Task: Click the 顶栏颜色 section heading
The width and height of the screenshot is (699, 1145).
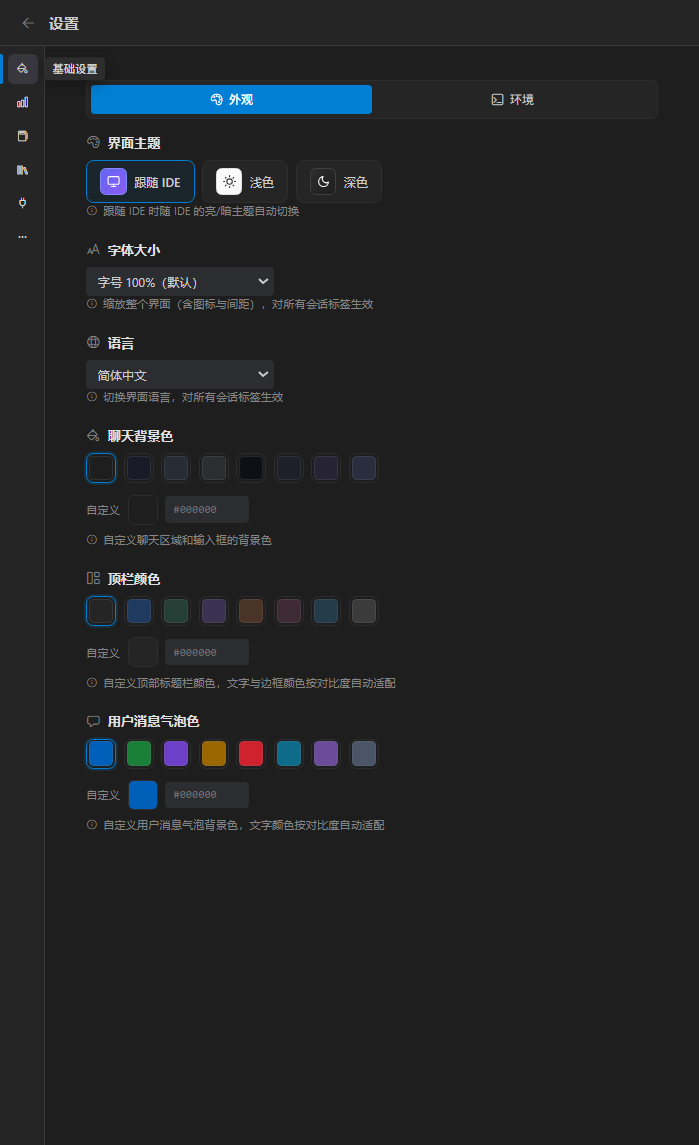Action: coord(134,579)
